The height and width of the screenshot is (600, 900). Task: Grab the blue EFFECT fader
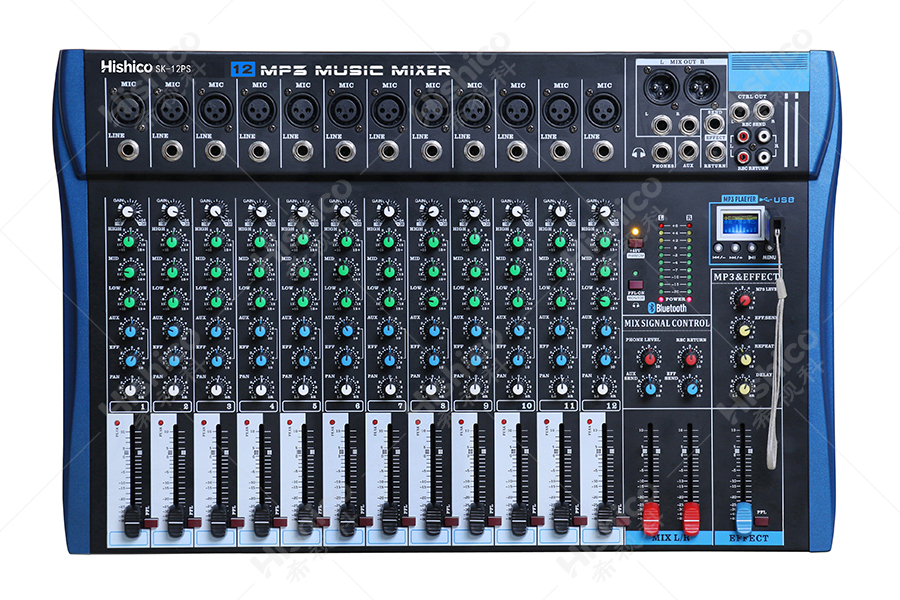click(x=744, y=517)
